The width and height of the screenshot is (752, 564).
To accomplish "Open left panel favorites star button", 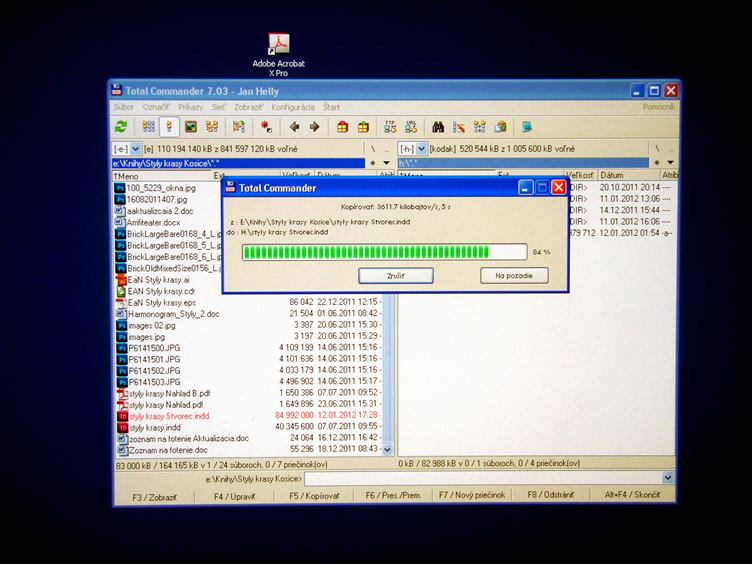I will tap(373, 163).
